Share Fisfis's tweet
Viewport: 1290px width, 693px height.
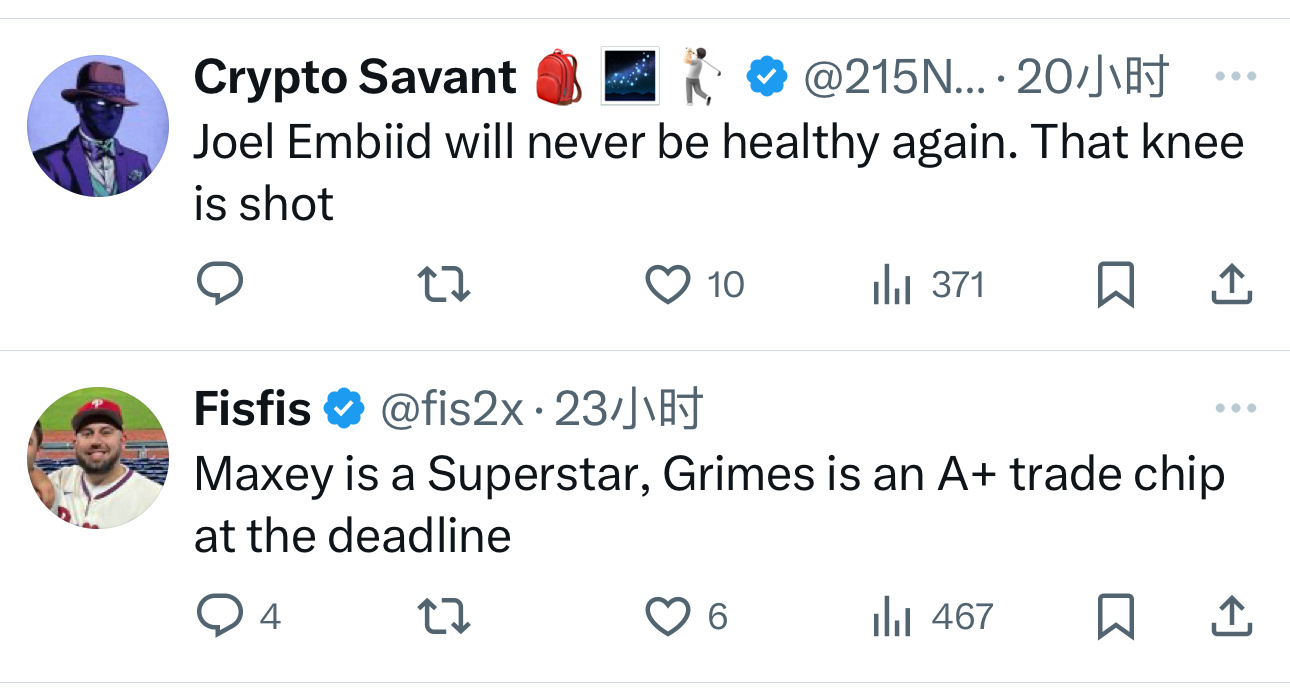pyautogui.click(x=1231, y=616)
